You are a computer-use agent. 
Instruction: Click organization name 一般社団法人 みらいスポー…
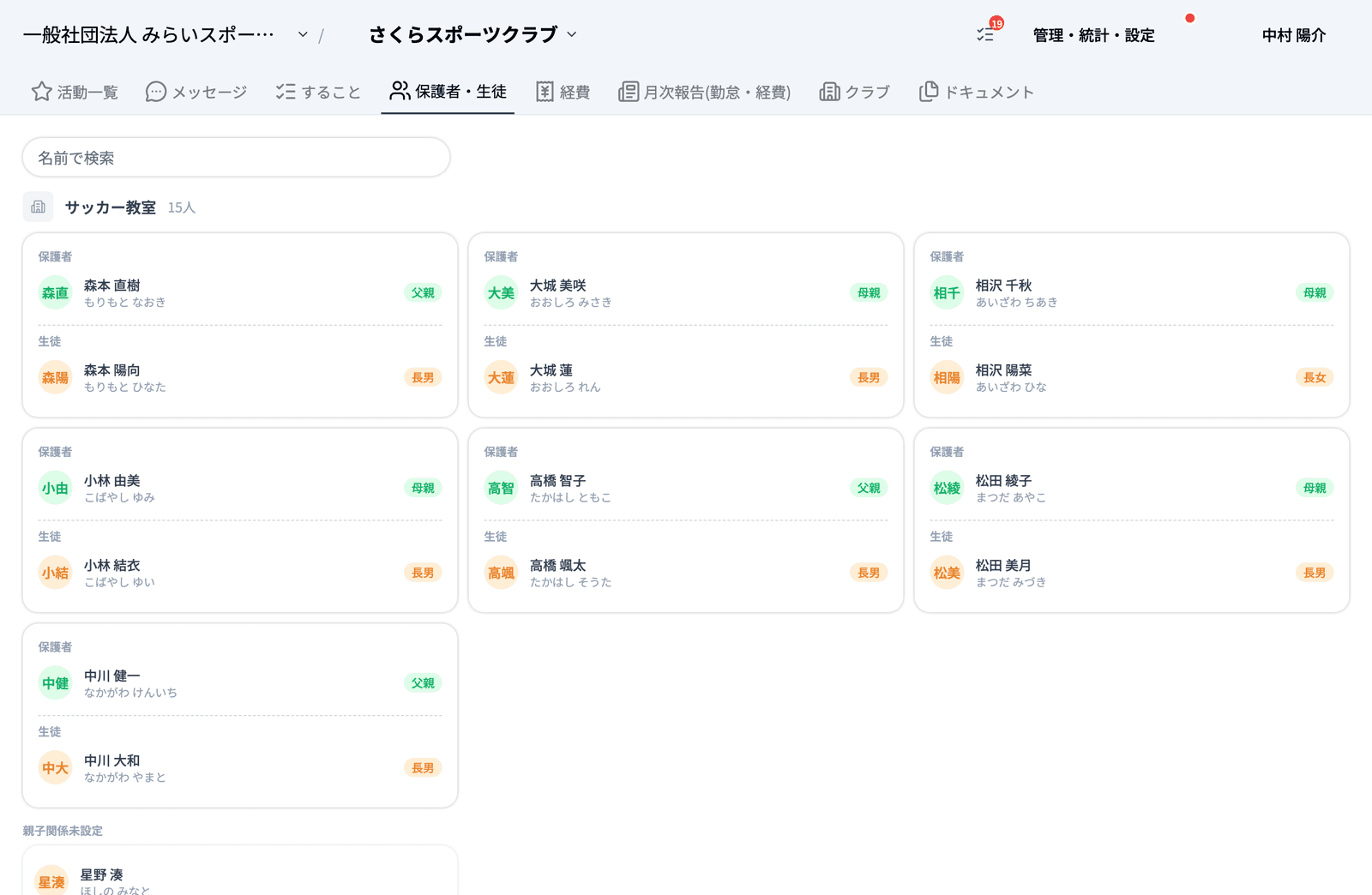(148, 35)
